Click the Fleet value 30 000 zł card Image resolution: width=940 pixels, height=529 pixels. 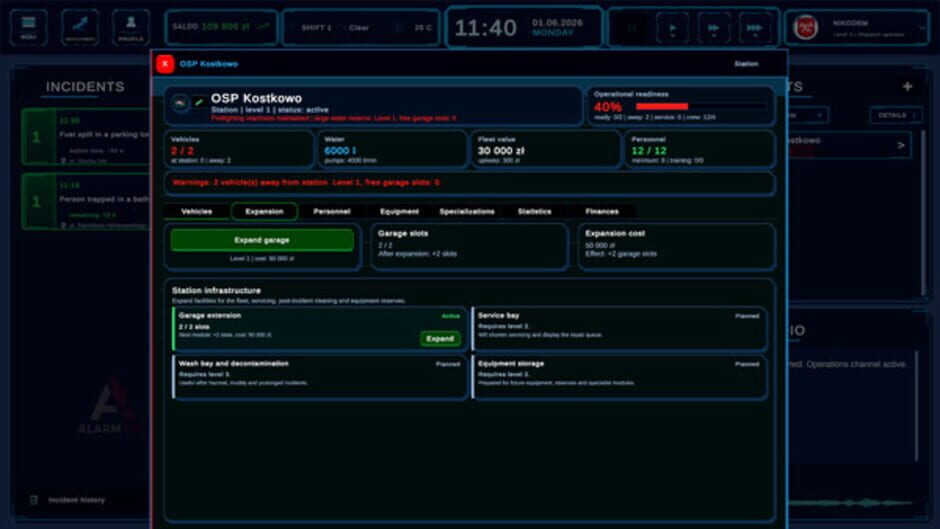click(546, 149)
